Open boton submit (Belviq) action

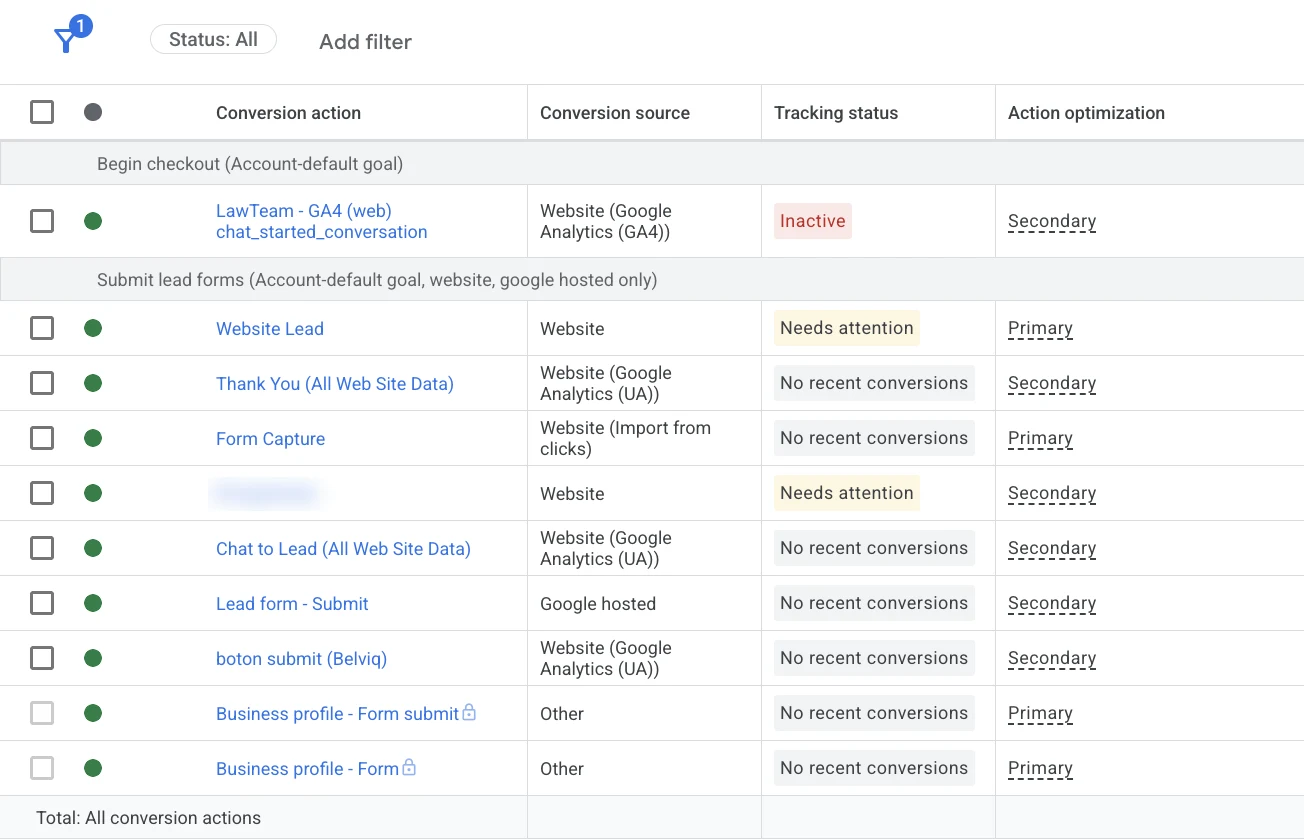301,659
